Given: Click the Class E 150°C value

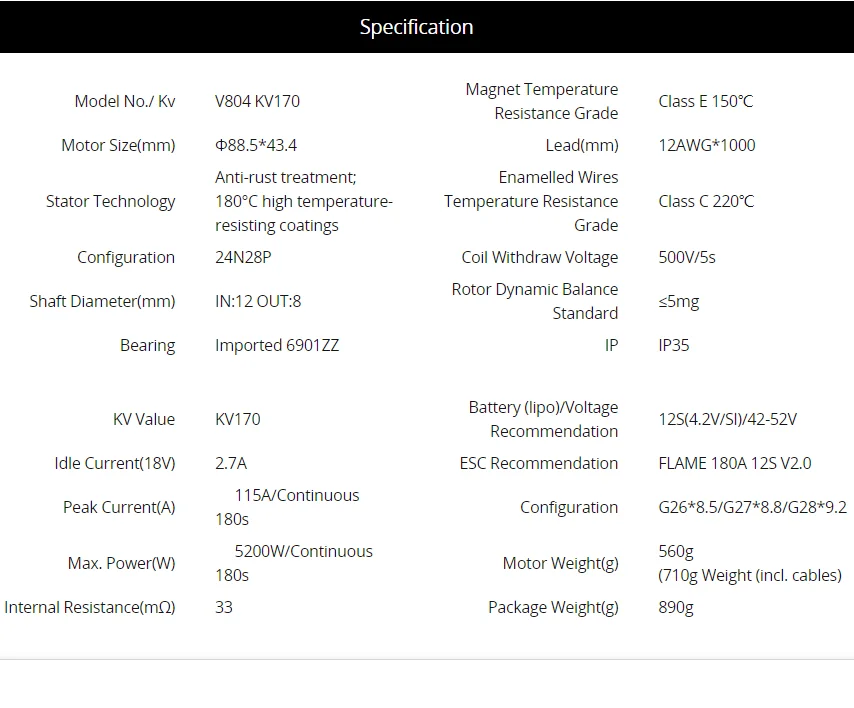Looking at the screenshot, I should click(705, 101).
